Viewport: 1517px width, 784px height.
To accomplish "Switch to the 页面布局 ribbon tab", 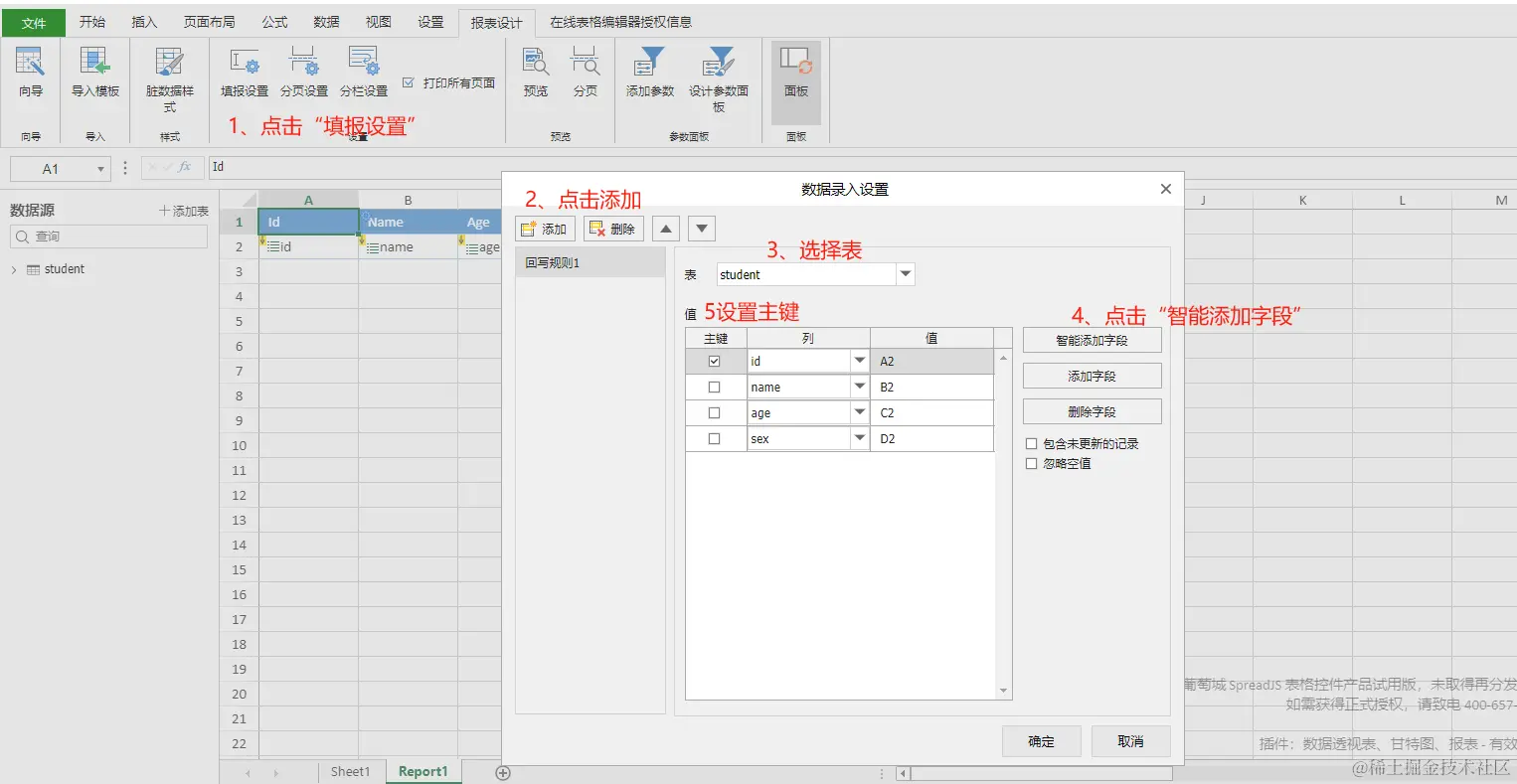I will coord(210,22).
